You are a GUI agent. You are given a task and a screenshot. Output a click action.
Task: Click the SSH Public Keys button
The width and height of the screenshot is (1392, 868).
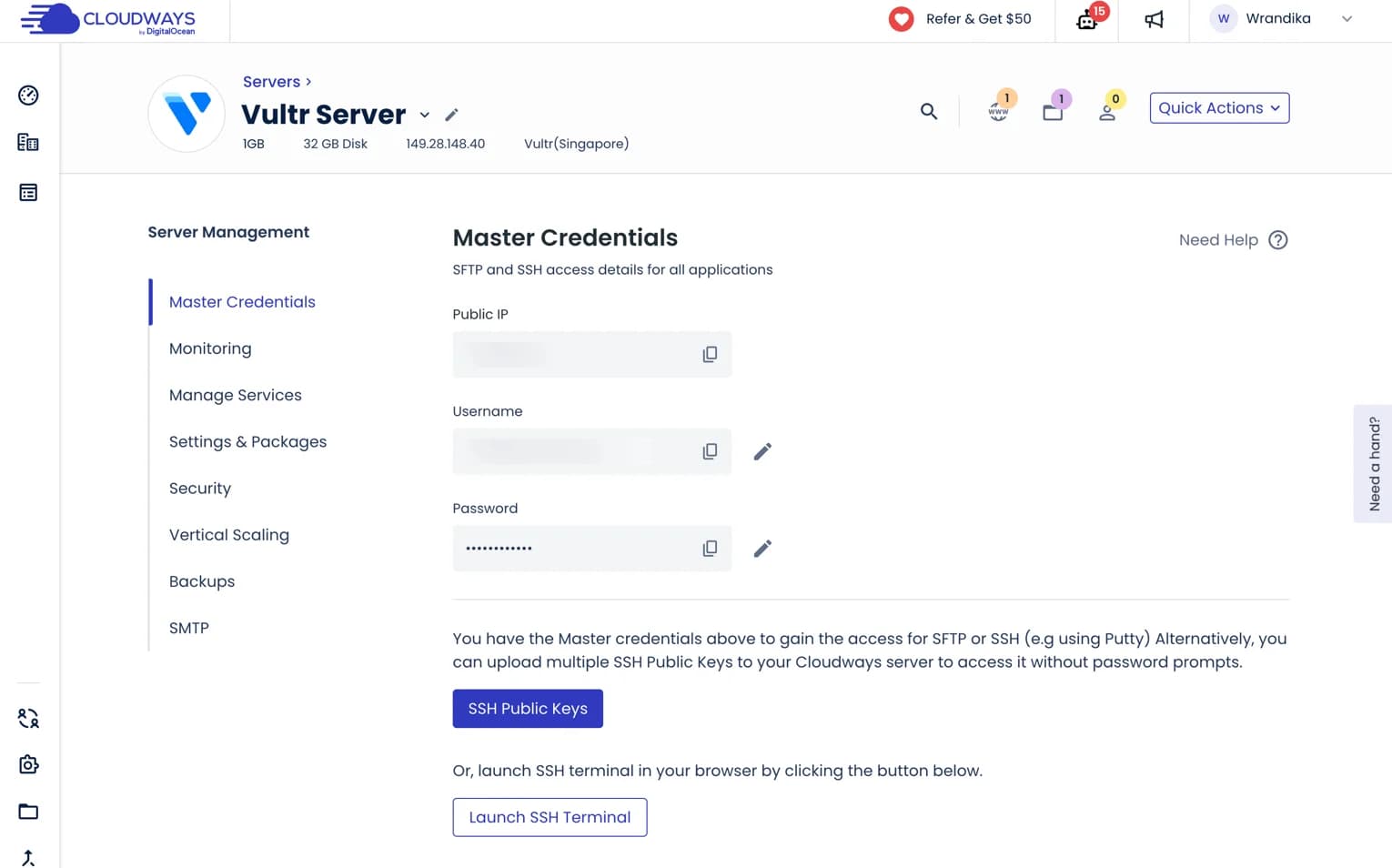(528, 709)
